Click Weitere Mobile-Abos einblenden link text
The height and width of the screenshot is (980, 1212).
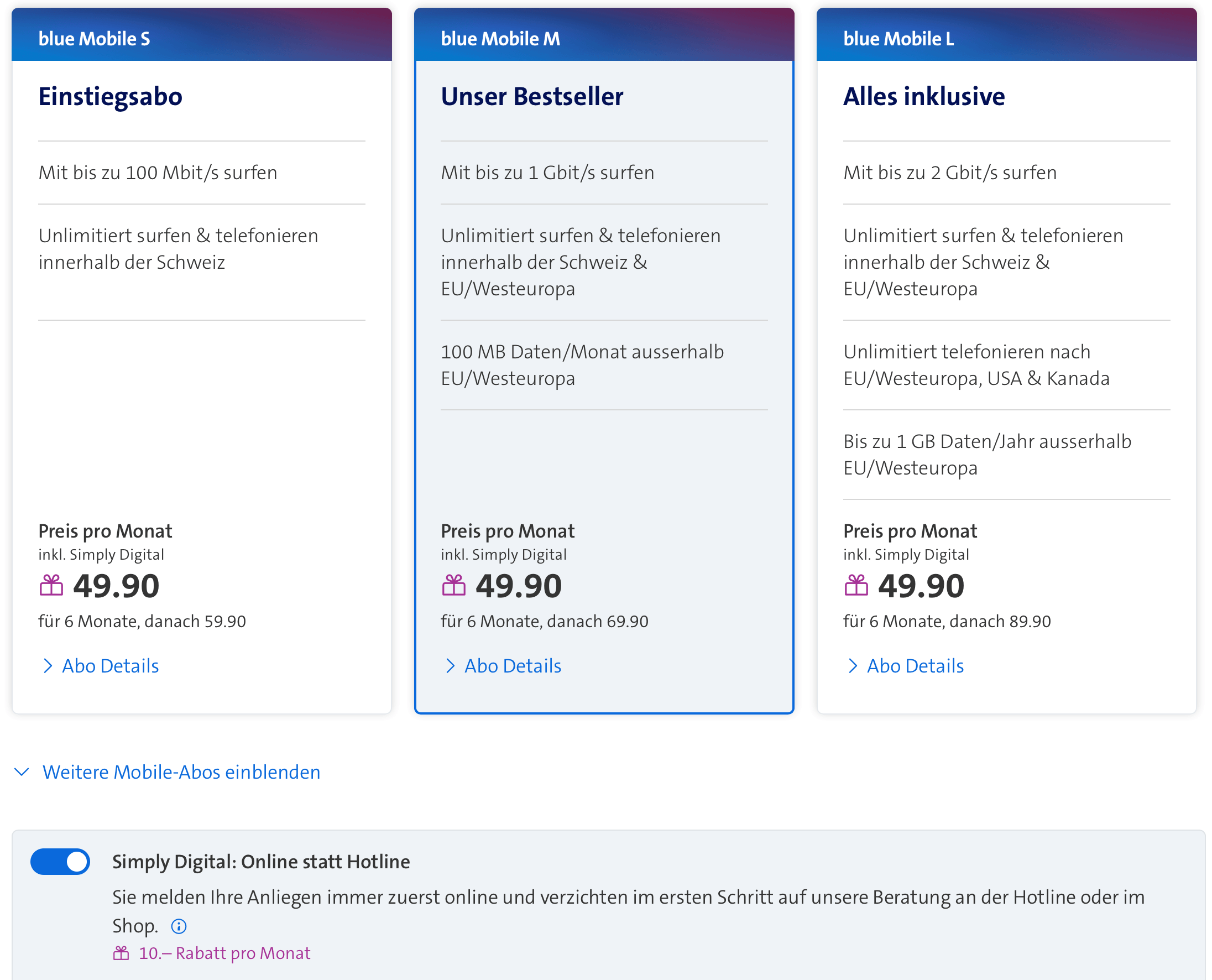tap(181, 772)
